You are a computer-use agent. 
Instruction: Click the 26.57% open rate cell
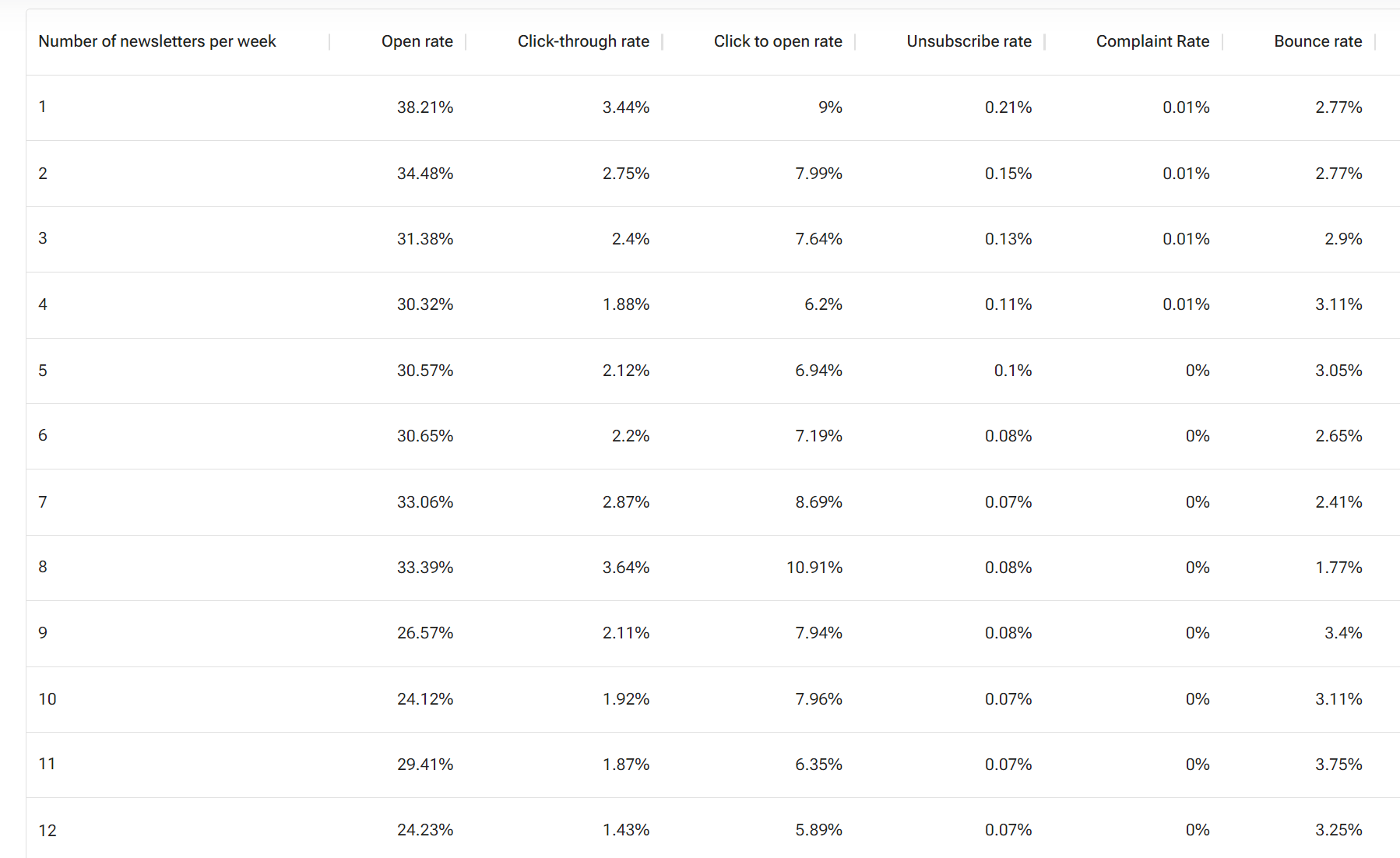click(x=424, y=633)
